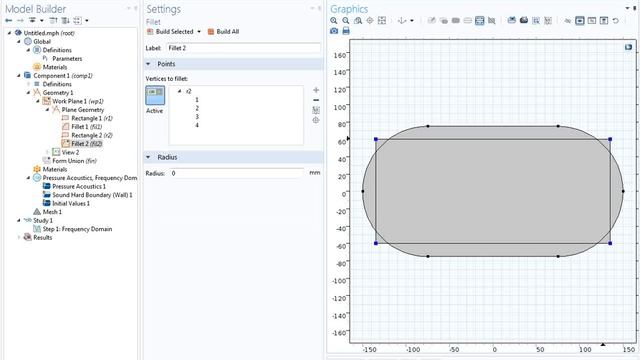Select View 2 node
The width and height of the screenshot is (640, 360).
(70, 152)
